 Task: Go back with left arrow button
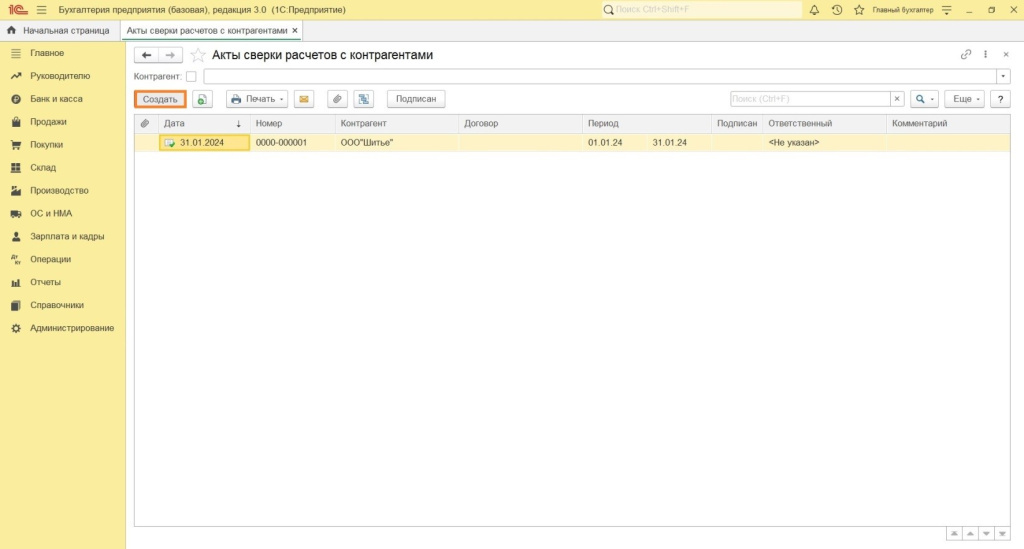point(146,55)
